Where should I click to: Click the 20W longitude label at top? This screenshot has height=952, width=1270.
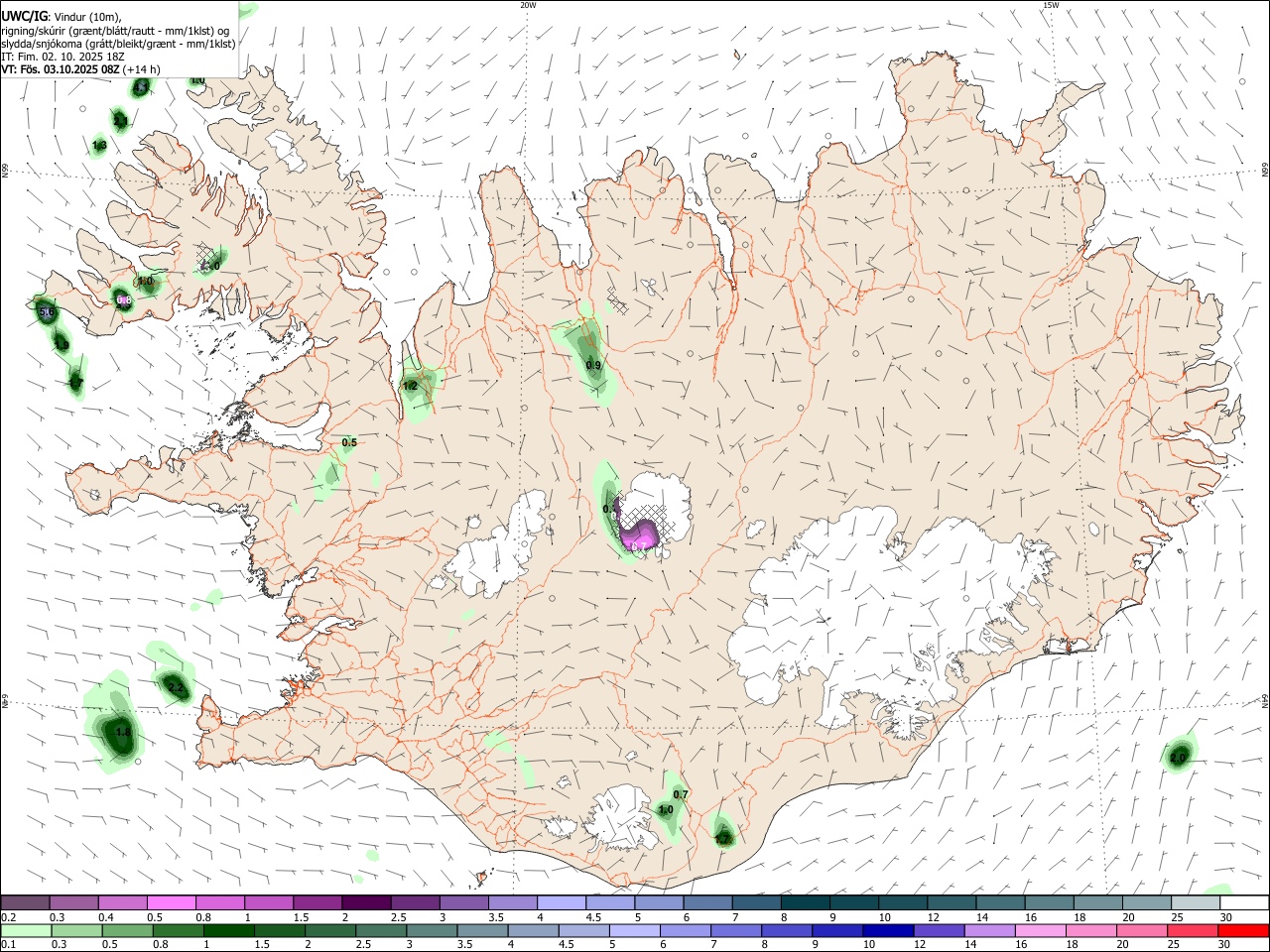pyautogui.click(x=528, y=5)
